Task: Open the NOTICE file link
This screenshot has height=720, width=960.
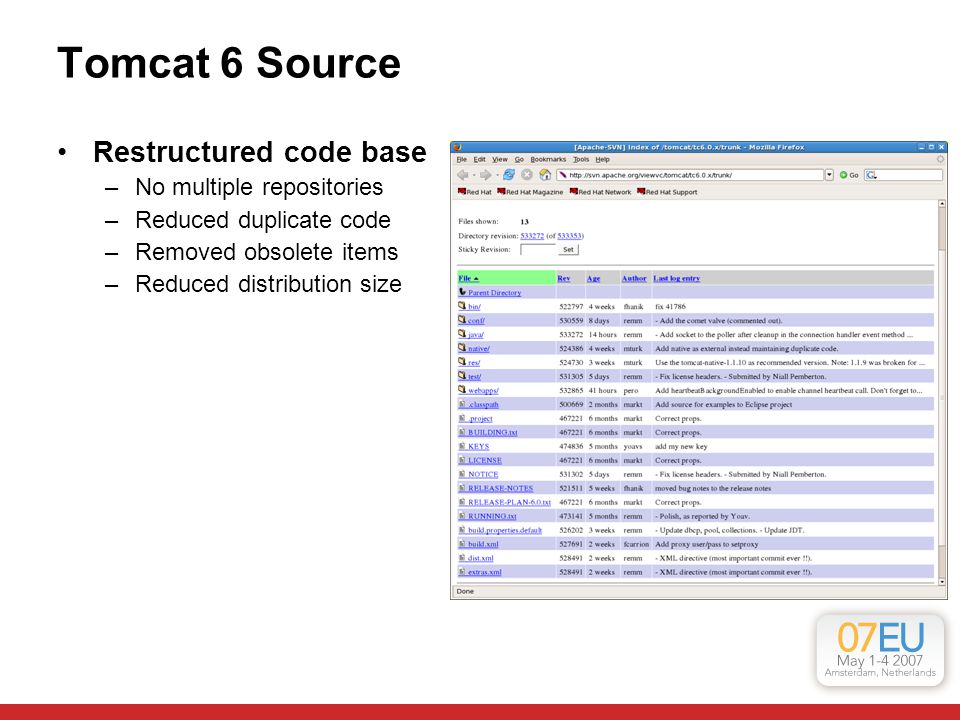Action: pos(483,474)
